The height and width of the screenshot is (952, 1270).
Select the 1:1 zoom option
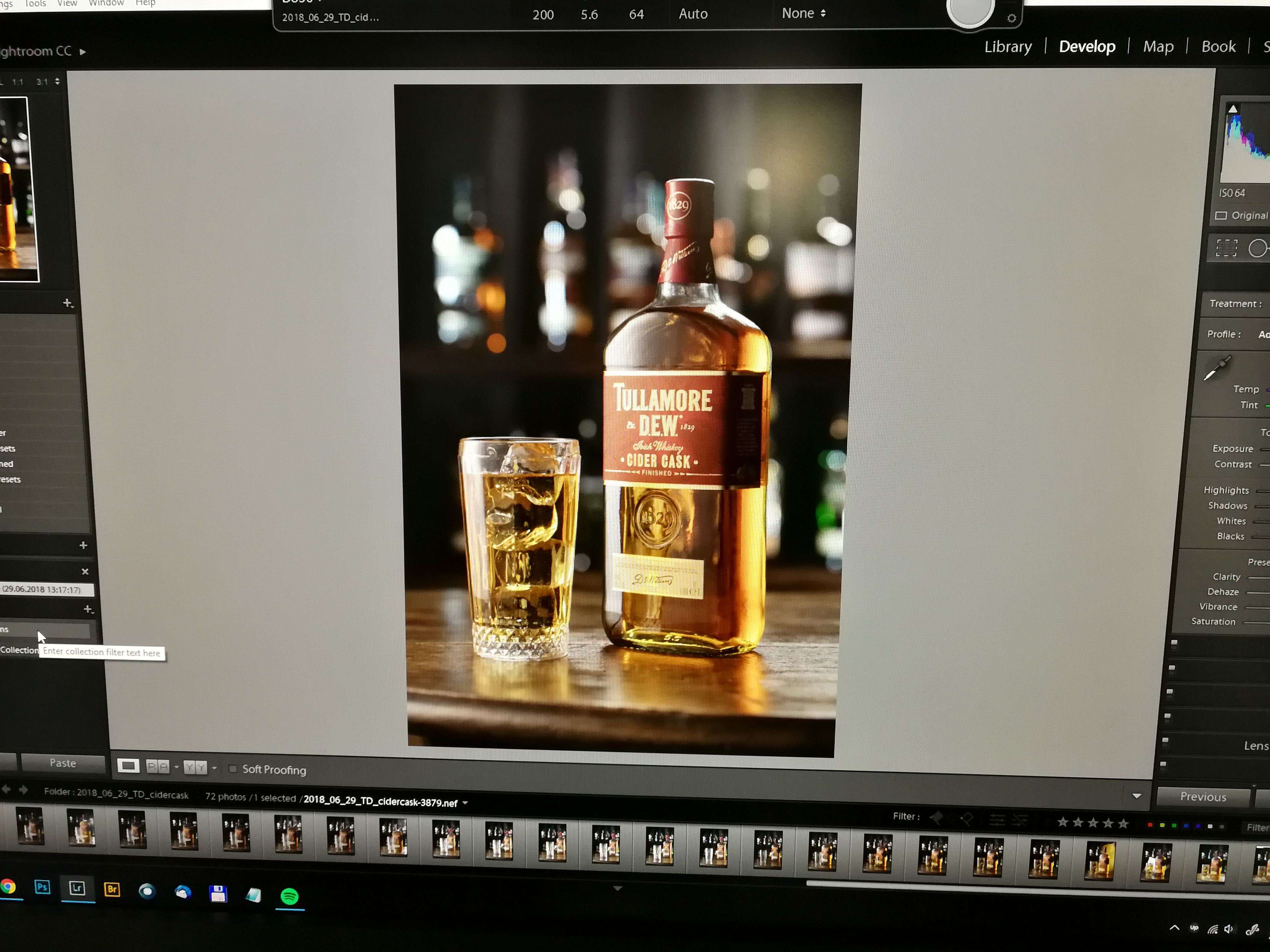point(18,82)
